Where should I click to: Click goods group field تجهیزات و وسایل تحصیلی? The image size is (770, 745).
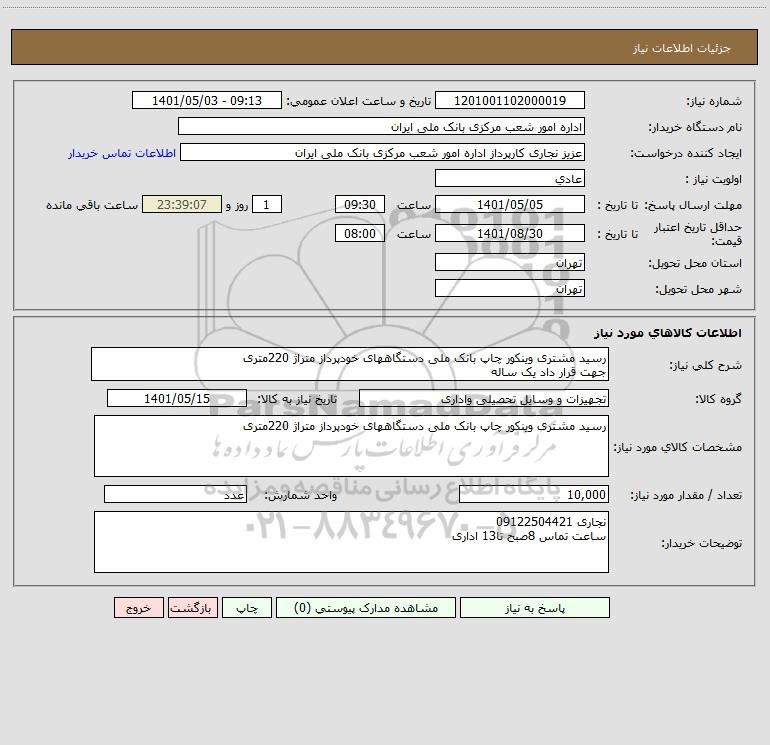484,398
